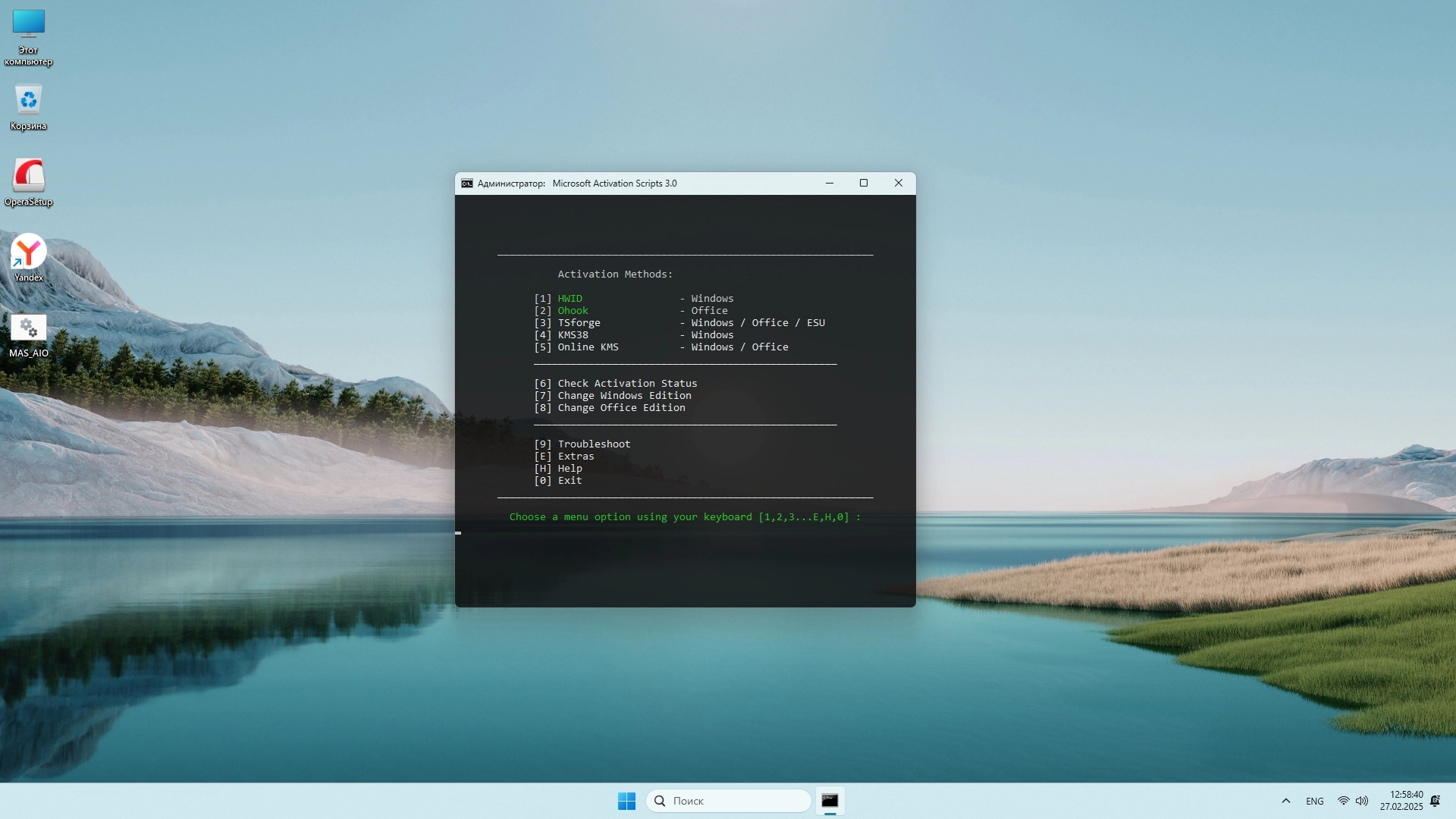
Task: Select the Yandex browser shortcut
Action: (29, 258)
